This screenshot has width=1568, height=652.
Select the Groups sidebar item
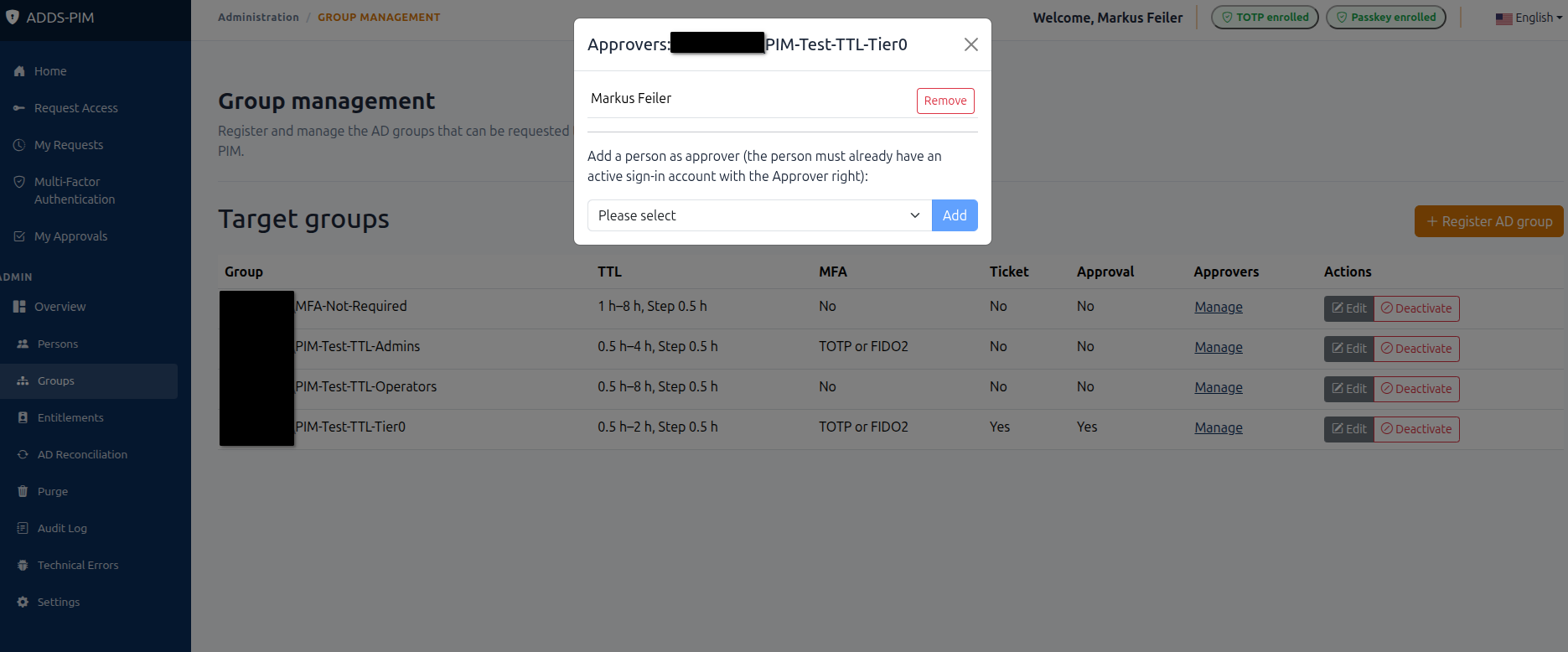pos(89,381)
